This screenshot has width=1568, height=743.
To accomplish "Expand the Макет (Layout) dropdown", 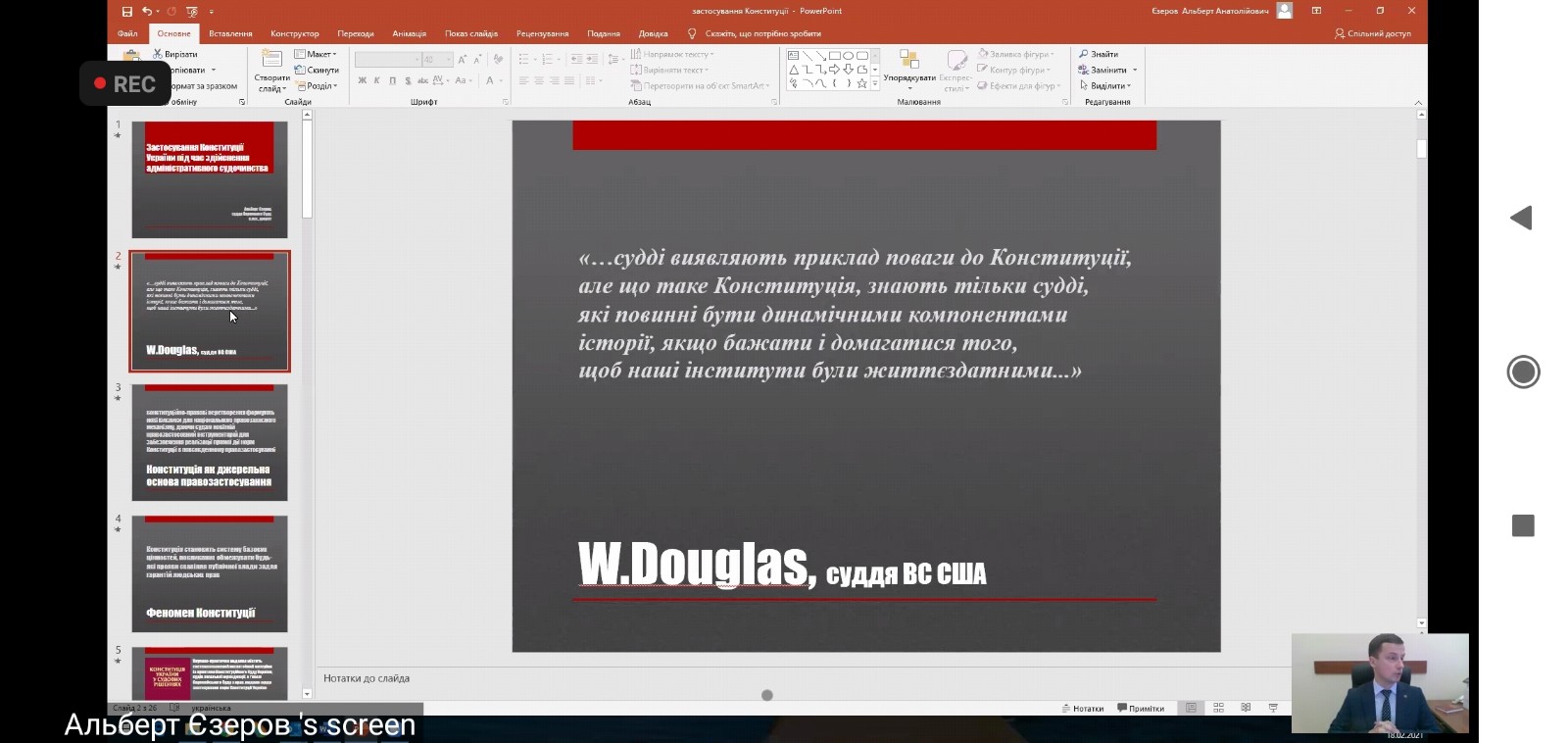I will [318, 54].
